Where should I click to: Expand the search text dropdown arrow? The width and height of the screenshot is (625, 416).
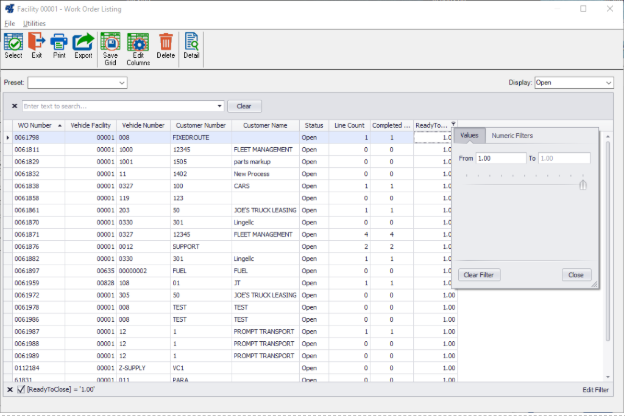coord(219,106)
